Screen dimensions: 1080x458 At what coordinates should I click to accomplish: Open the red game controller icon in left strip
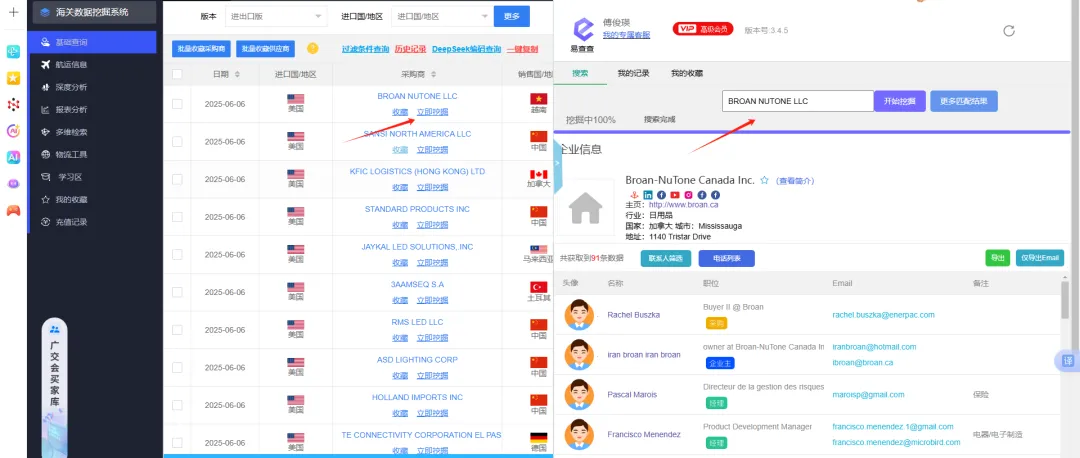[x=13, y=210]
